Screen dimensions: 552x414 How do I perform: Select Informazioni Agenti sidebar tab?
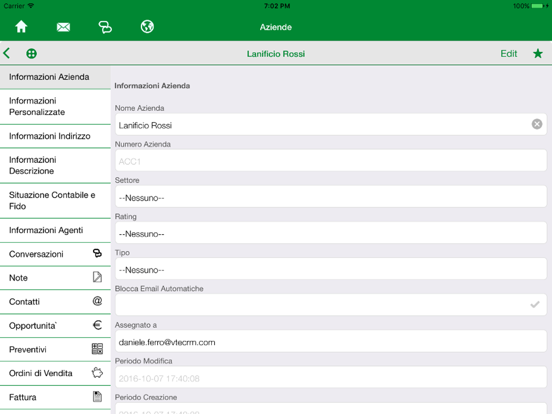55,231
